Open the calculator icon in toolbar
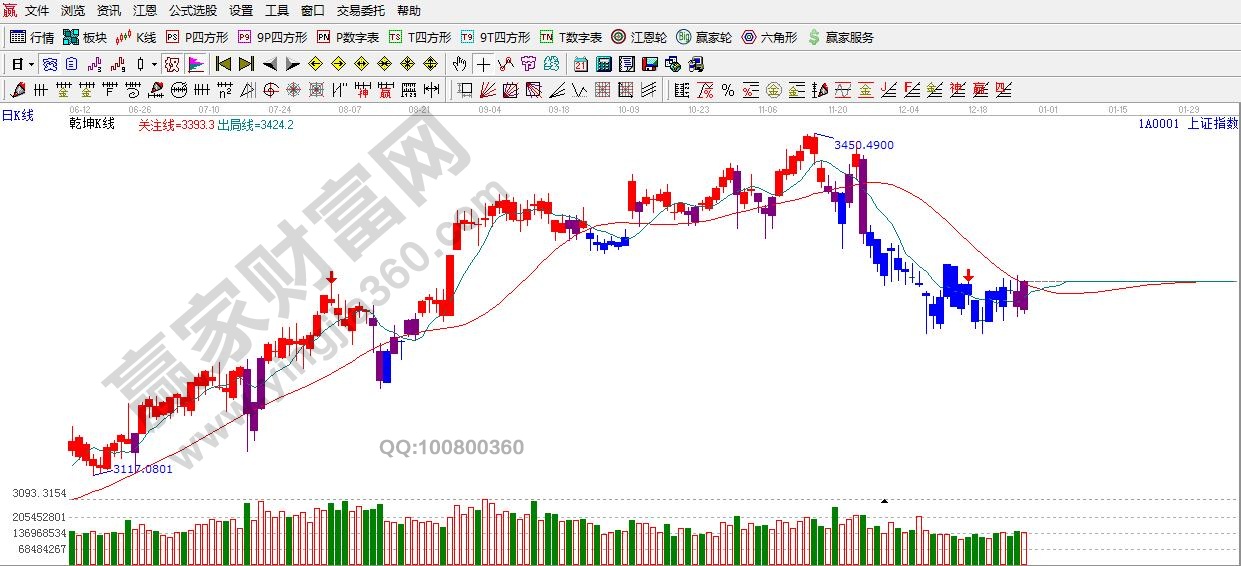The height and width of the screenshot is (566, 1241). [x=604, y=64]
